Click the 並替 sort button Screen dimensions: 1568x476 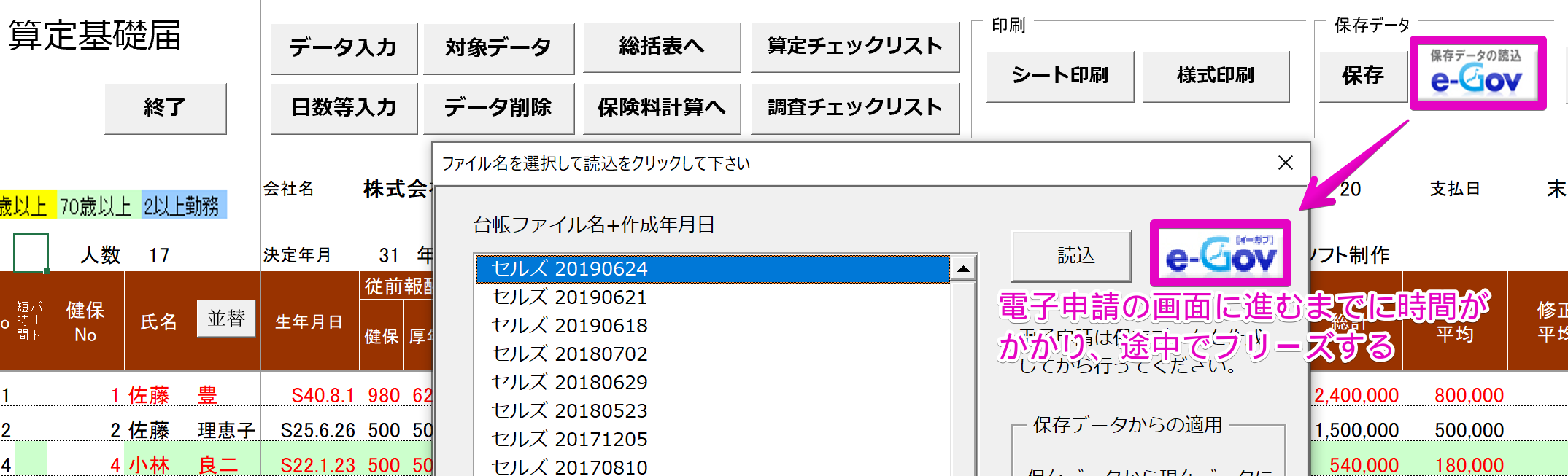226,318
